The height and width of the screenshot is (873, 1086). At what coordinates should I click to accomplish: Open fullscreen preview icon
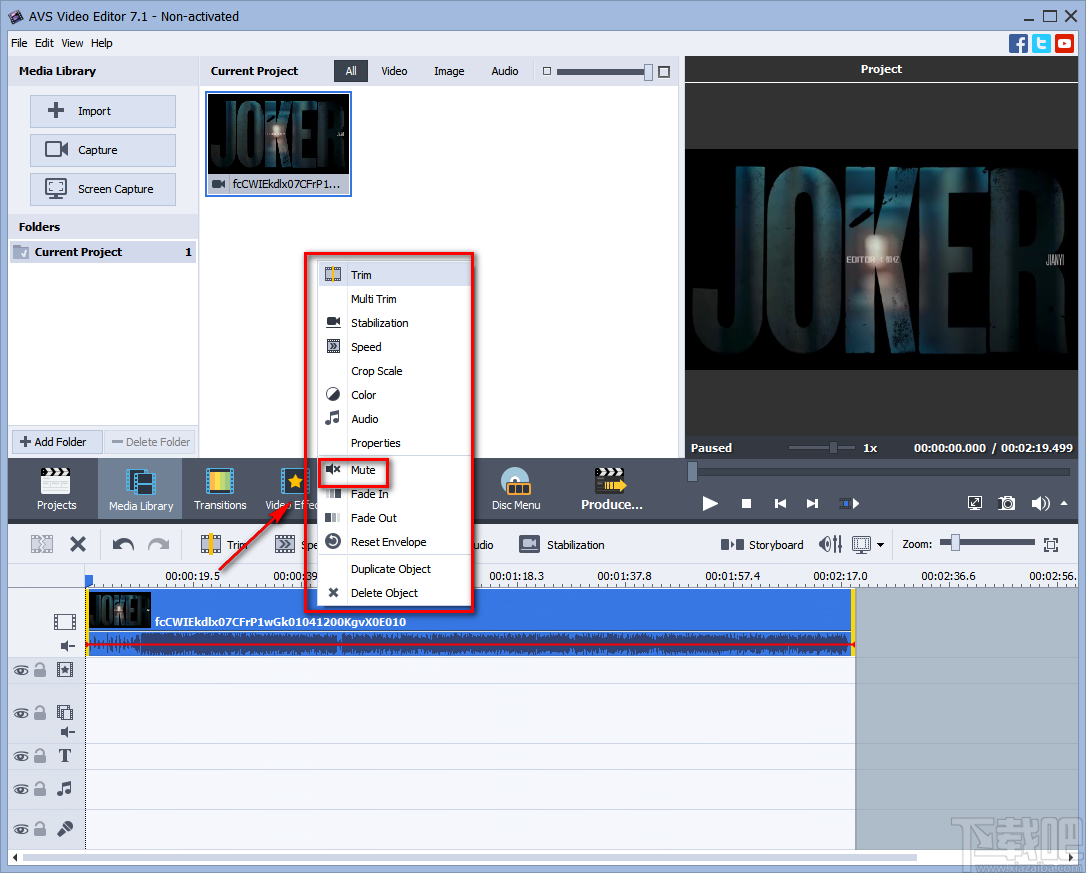click(974, 503)
